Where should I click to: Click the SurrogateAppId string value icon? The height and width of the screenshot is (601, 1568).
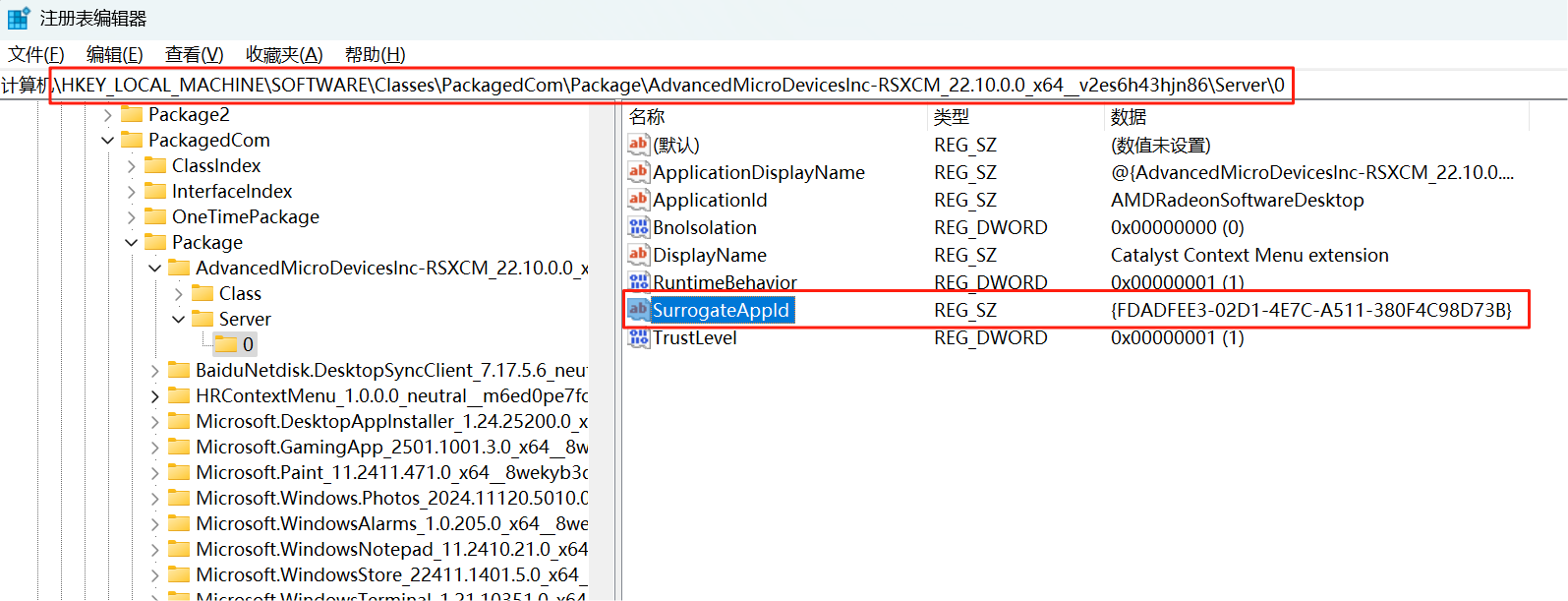638,310
